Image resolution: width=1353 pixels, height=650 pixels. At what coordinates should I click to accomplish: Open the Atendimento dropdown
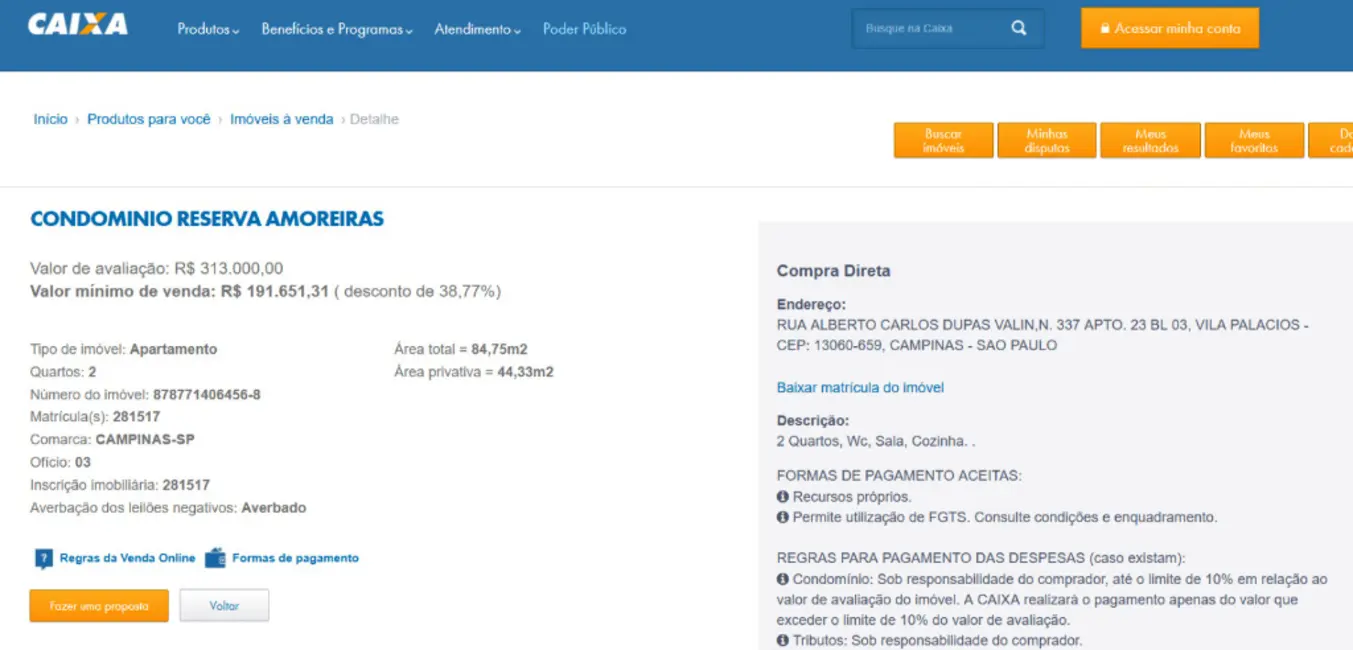point(477,30)
